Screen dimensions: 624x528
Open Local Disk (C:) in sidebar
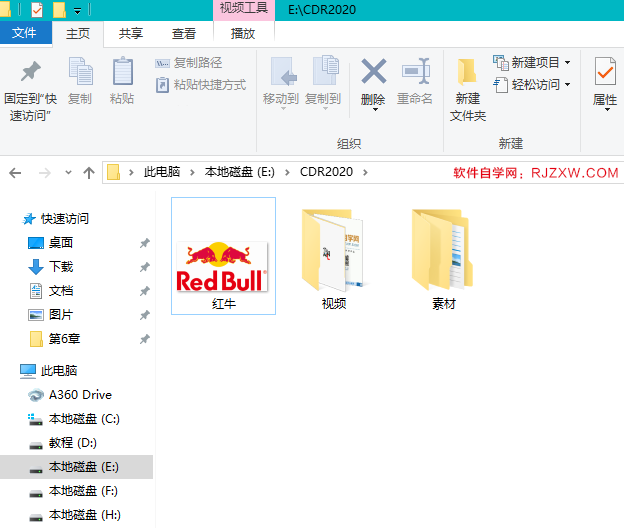pyautogui.click(x=74, y=419)
